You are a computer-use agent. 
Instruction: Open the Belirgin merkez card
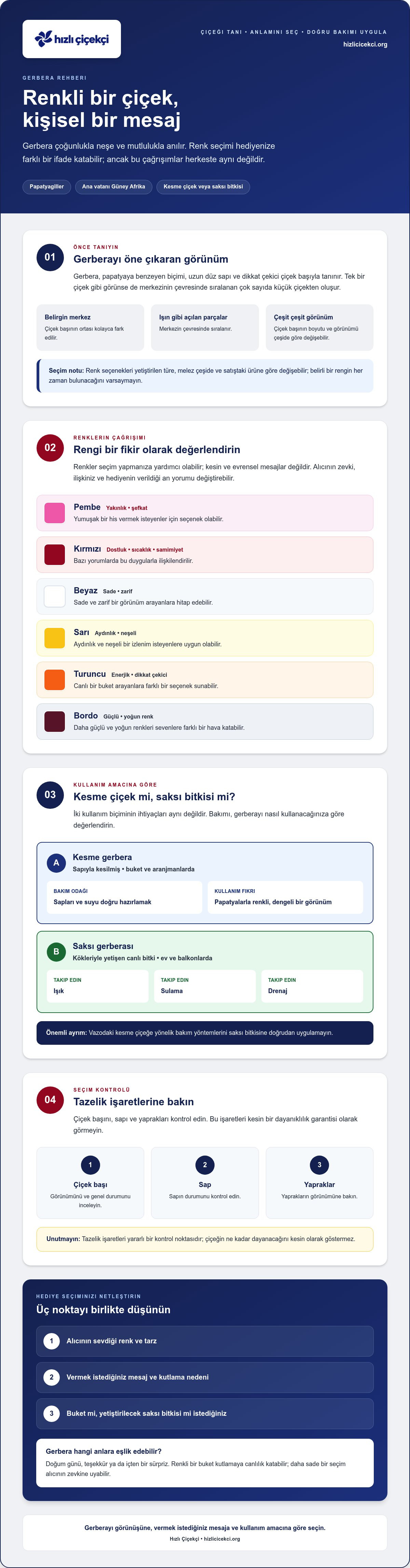point(90,328)
